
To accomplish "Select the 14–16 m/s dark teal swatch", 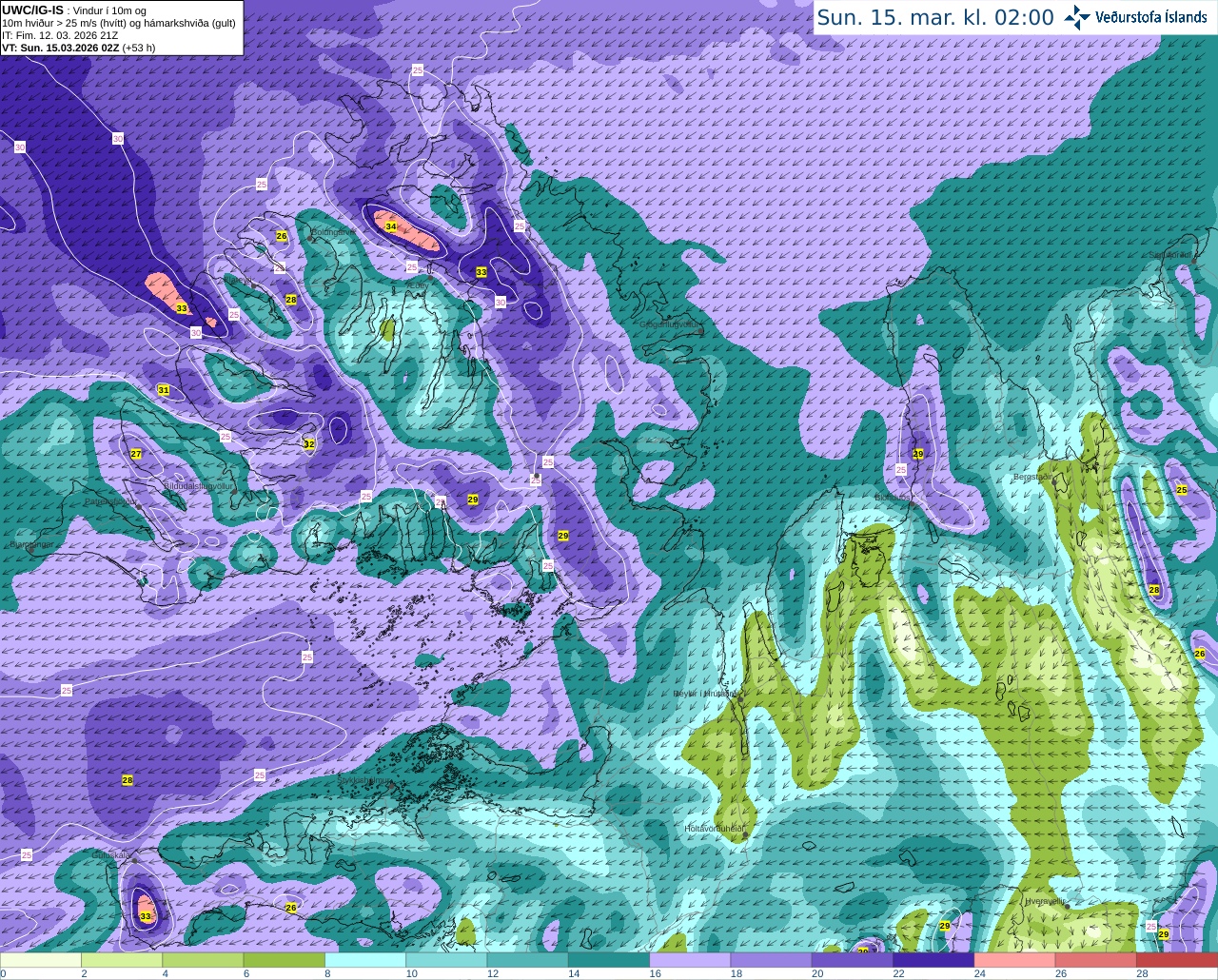I will [609, 960].
